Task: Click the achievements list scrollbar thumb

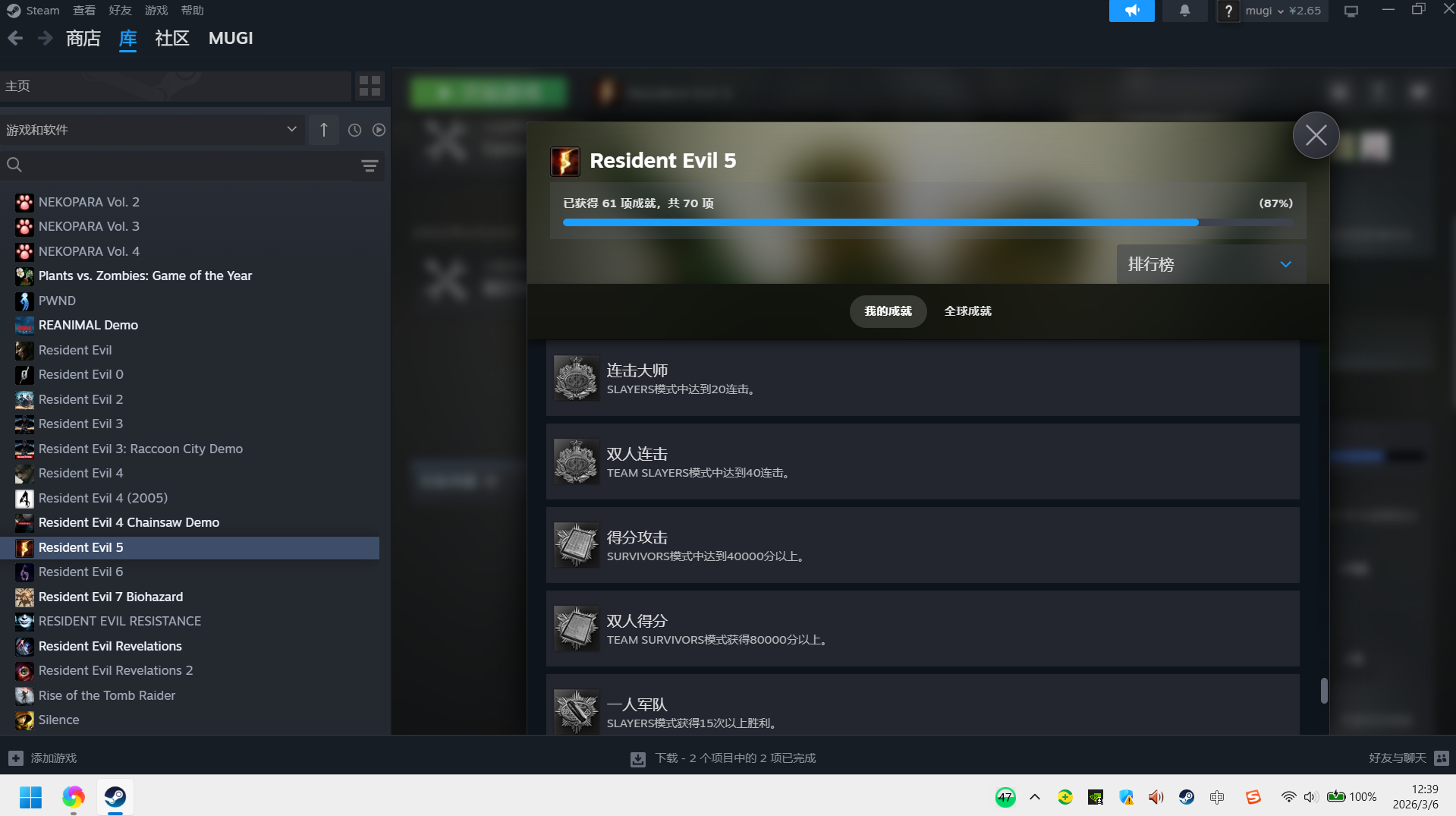Action: [x=1324, y=691]
